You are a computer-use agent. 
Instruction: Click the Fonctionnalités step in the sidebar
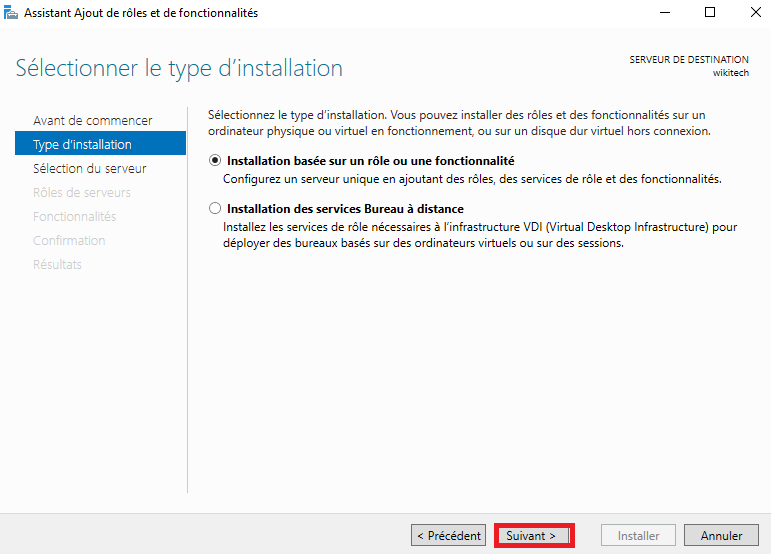[74, 216]
